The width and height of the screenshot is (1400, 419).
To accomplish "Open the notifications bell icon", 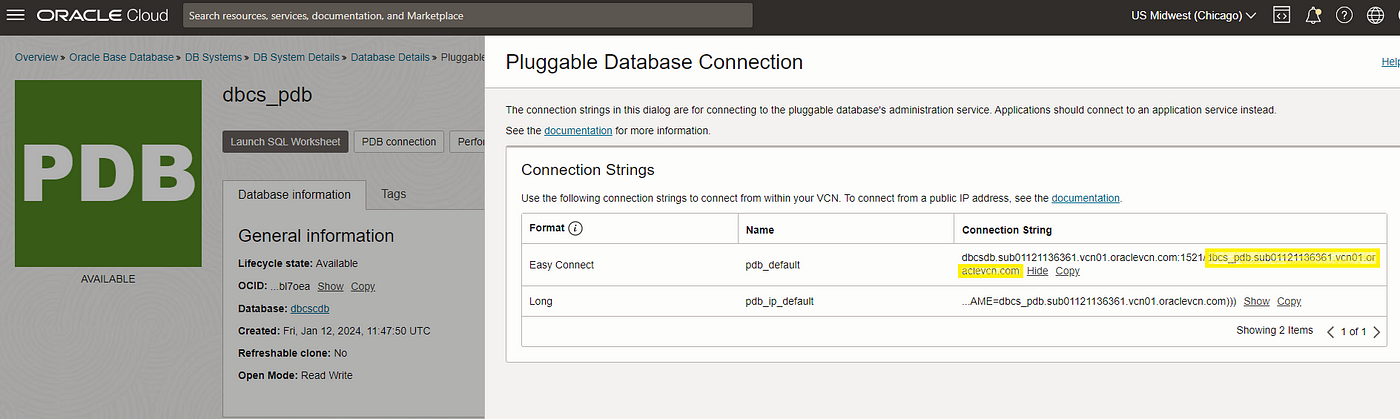I will click(1313, 15).
